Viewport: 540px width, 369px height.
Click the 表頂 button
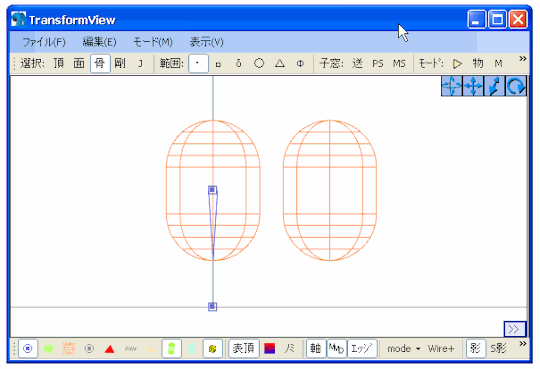(244, 349)
